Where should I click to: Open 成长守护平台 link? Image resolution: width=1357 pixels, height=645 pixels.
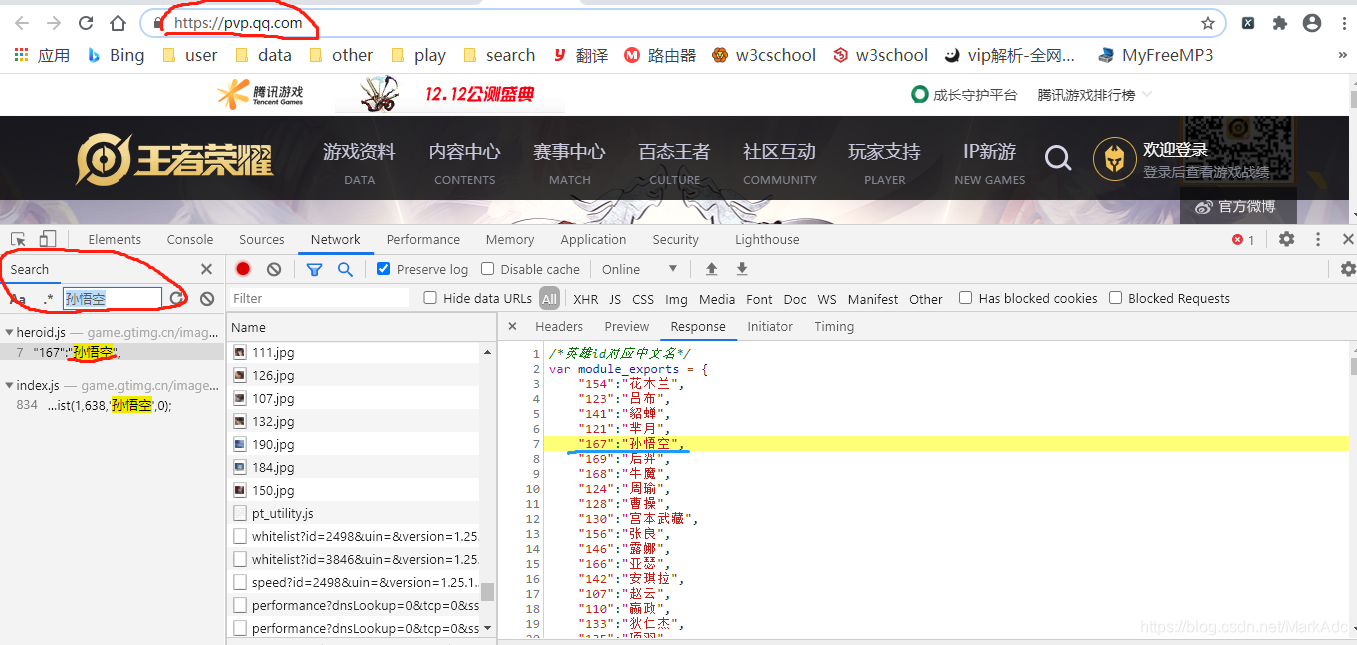coord(965,95)
